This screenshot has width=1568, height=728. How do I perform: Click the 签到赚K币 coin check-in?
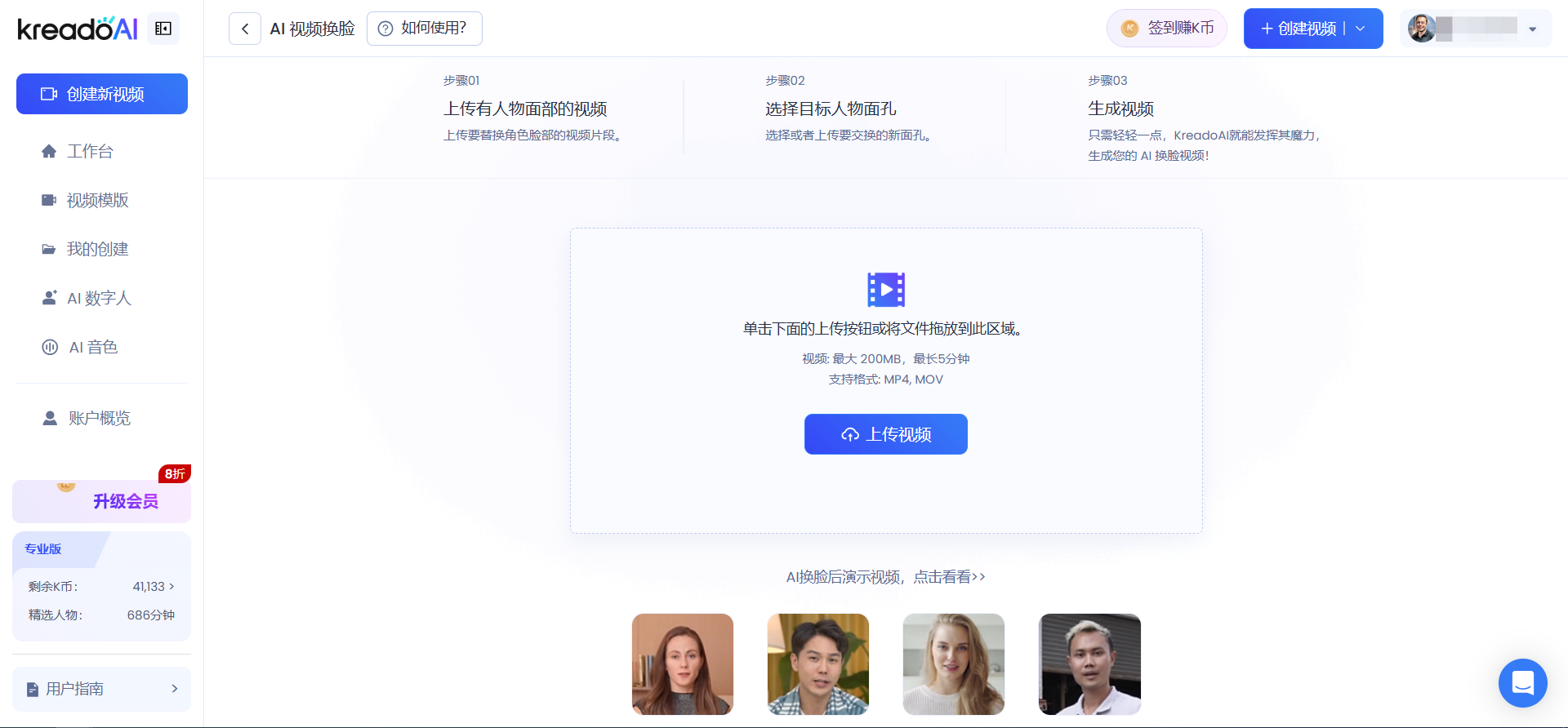(x=1166, y=29)
